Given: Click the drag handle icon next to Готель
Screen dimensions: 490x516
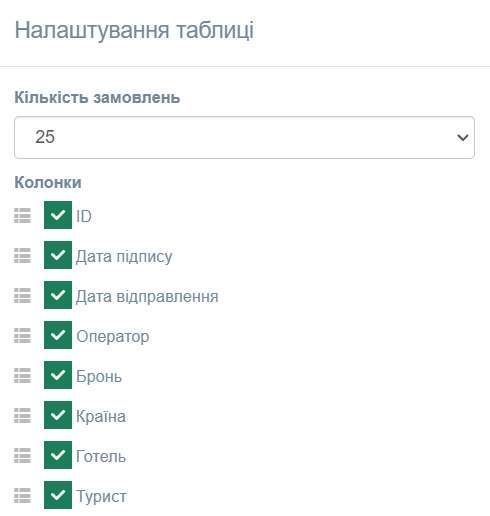Looking at the screenshot, I should (x=22, y=455).
